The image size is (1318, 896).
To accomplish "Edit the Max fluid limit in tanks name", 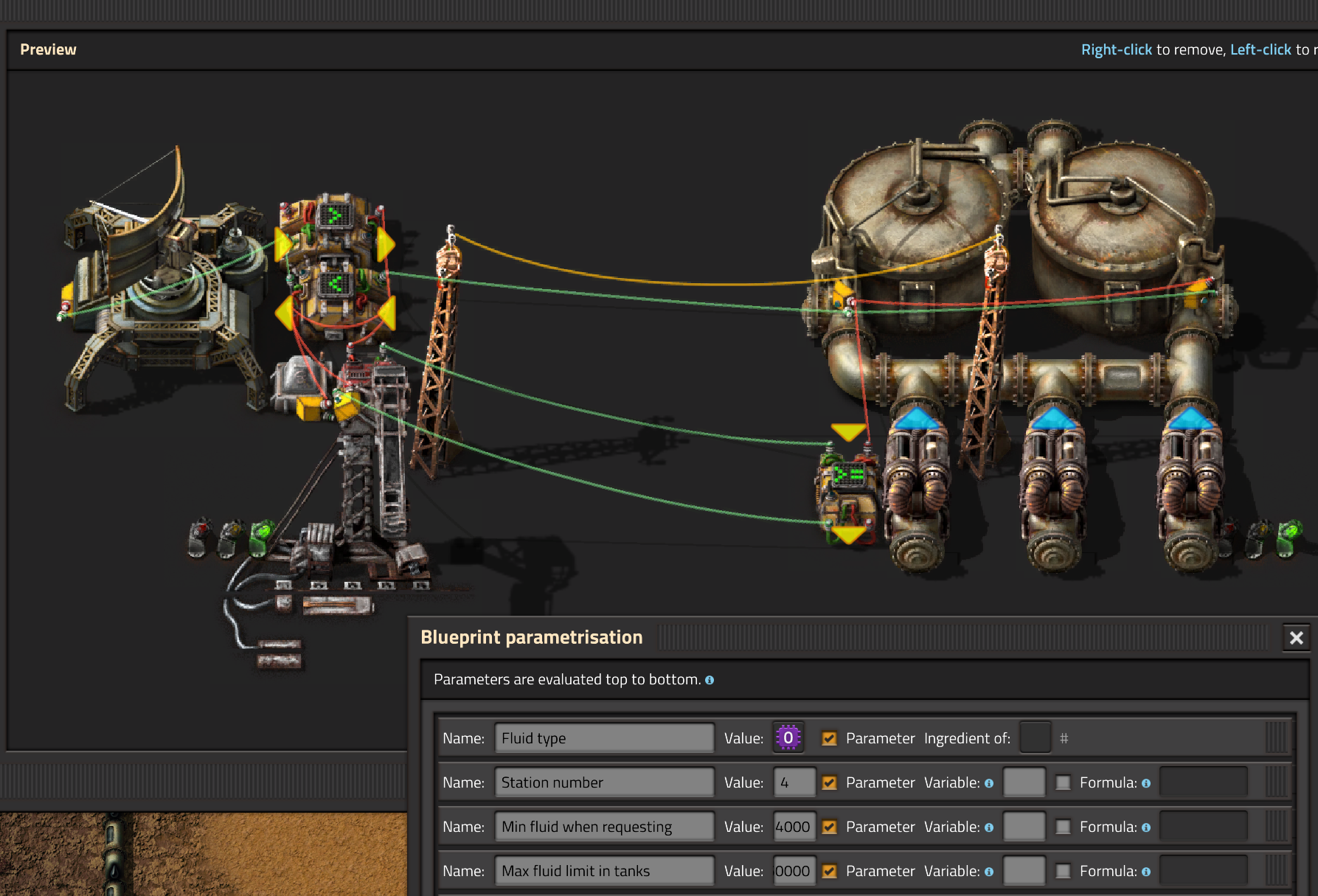I will click(x=604, y=870).
